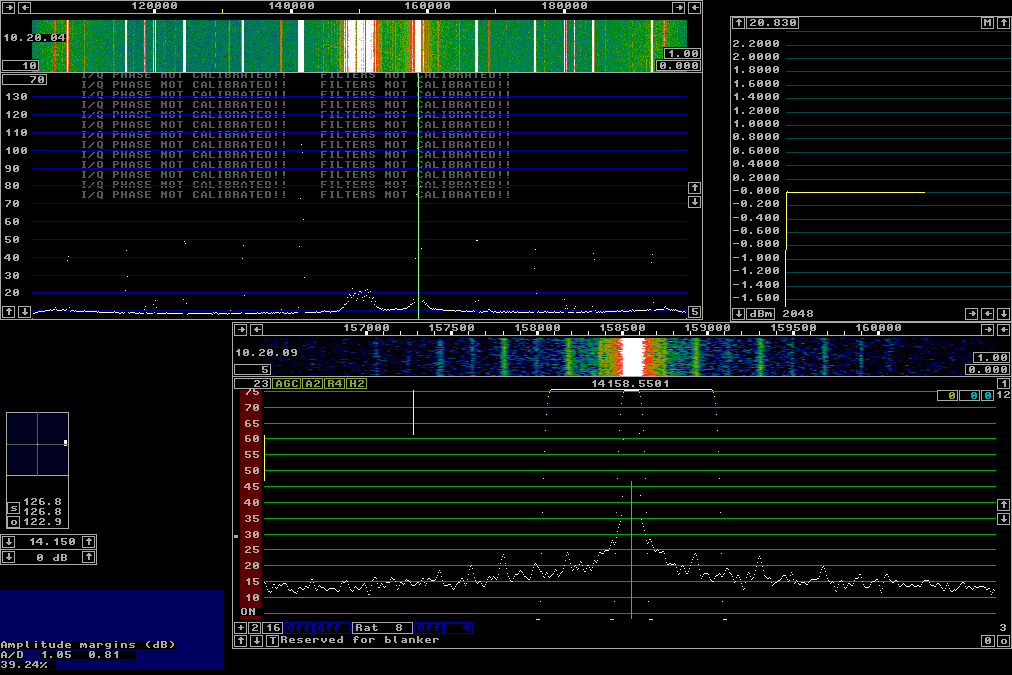
Task: Click right arrow at high-res waterfall top-left
Action: [241, 330]
